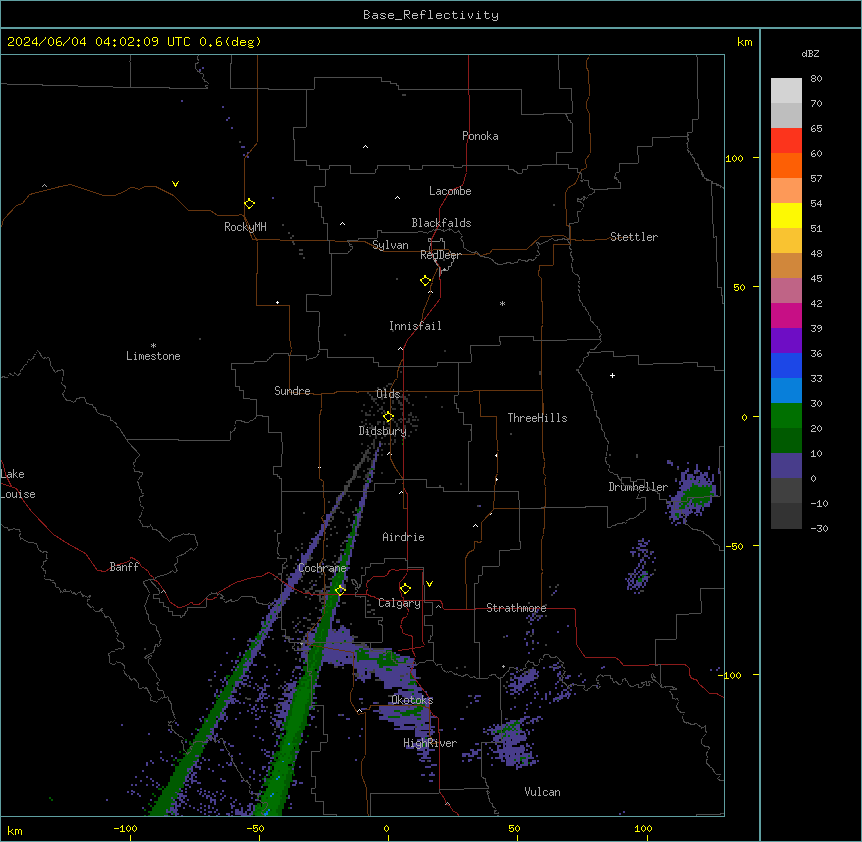
Task: Click the dBZ legend heading
Action: pos(810,53)
